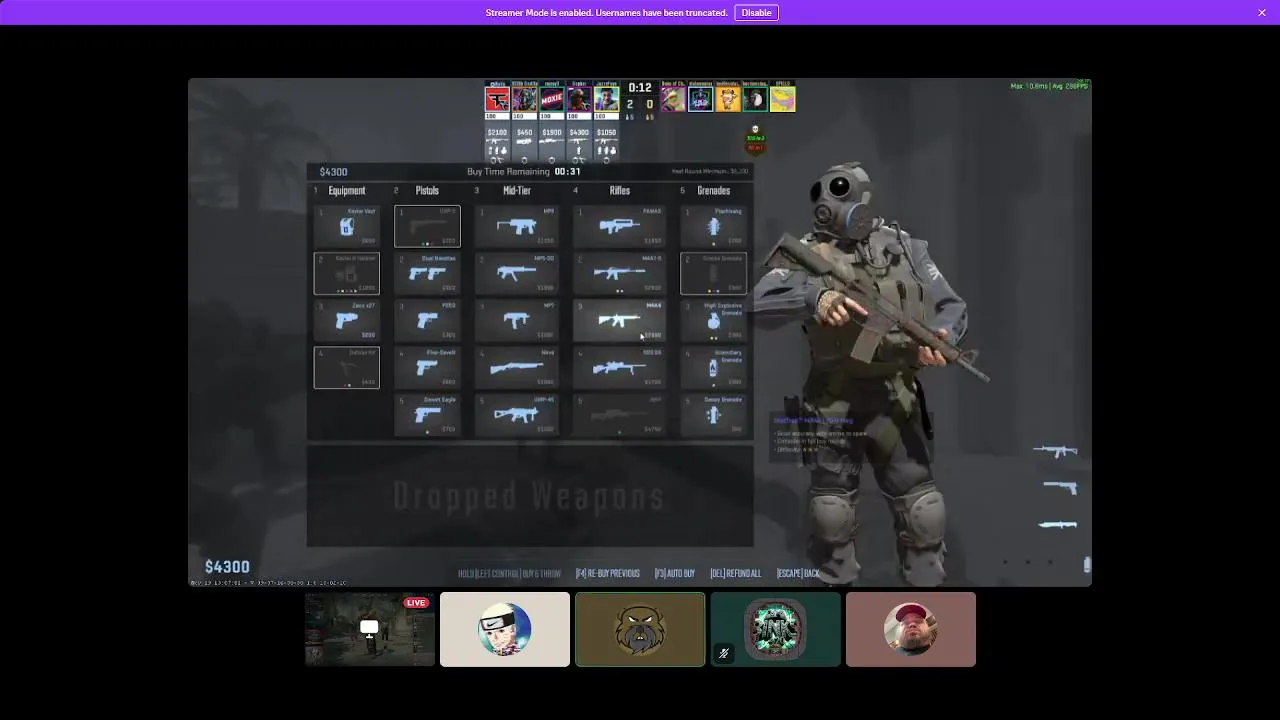Select the Mid-Tier category header
The width and height of the screenshot is (1280, 720).
[517, 191]
